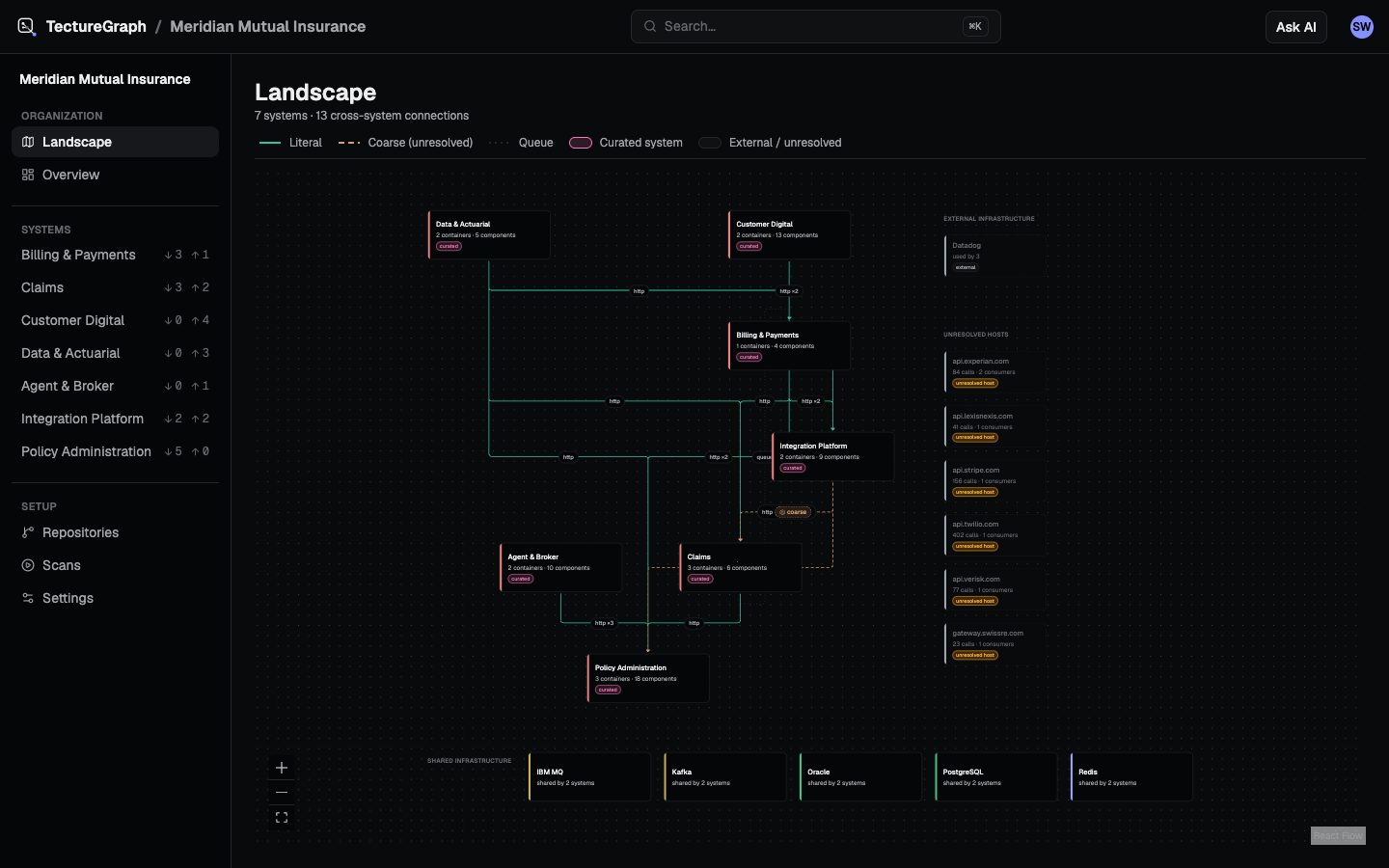Screen dimensions: 1389x868
Task: Click the Datadog external infrastructure node
Action: [x=994, y=257]
